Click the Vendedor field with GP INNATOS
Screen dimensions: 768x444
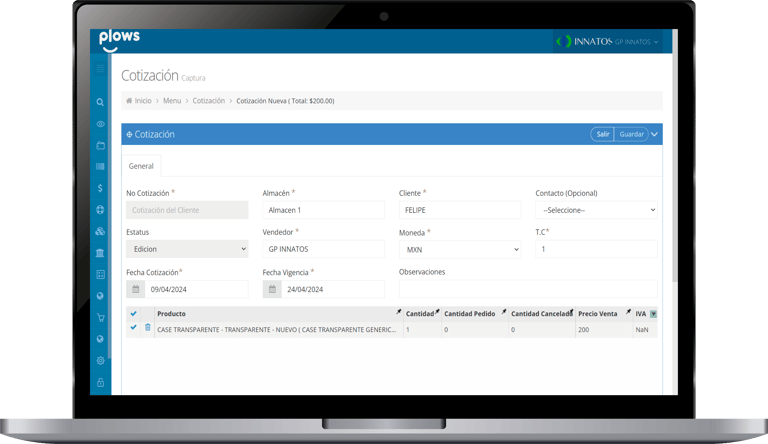tap(324, 249)
